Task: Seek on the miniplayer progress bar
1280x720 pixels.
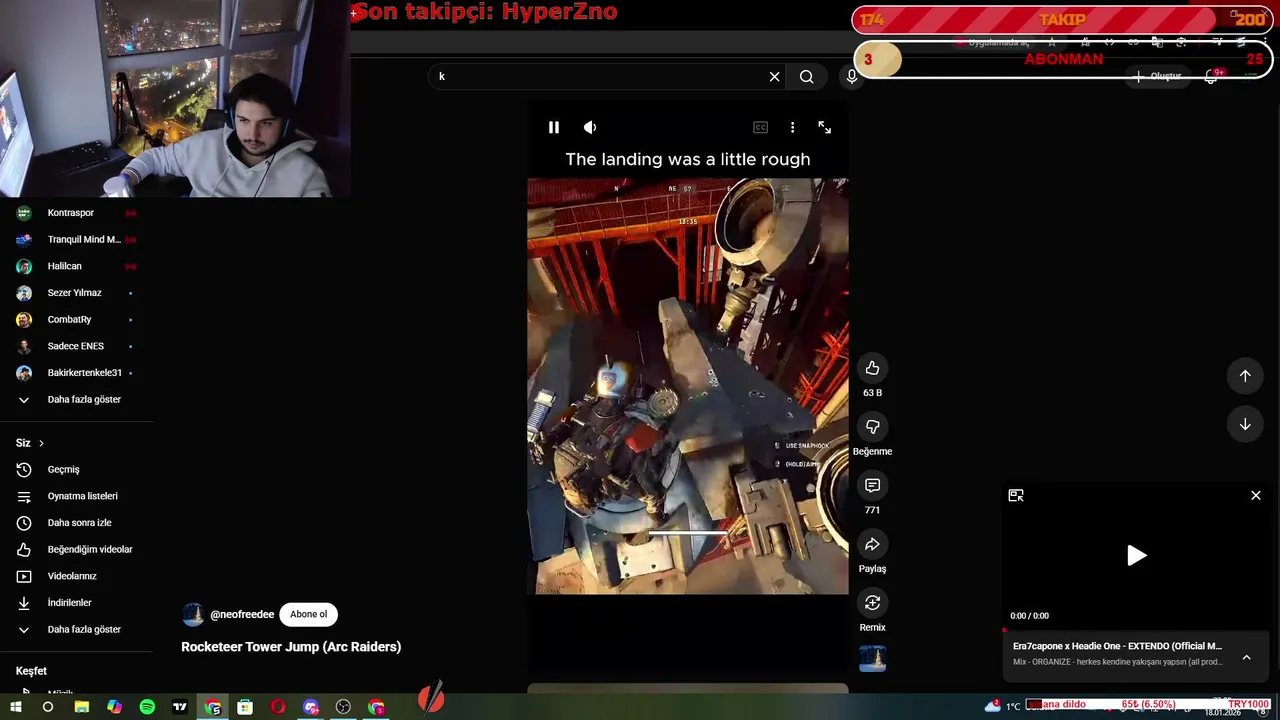Action: coord(1136,630)
